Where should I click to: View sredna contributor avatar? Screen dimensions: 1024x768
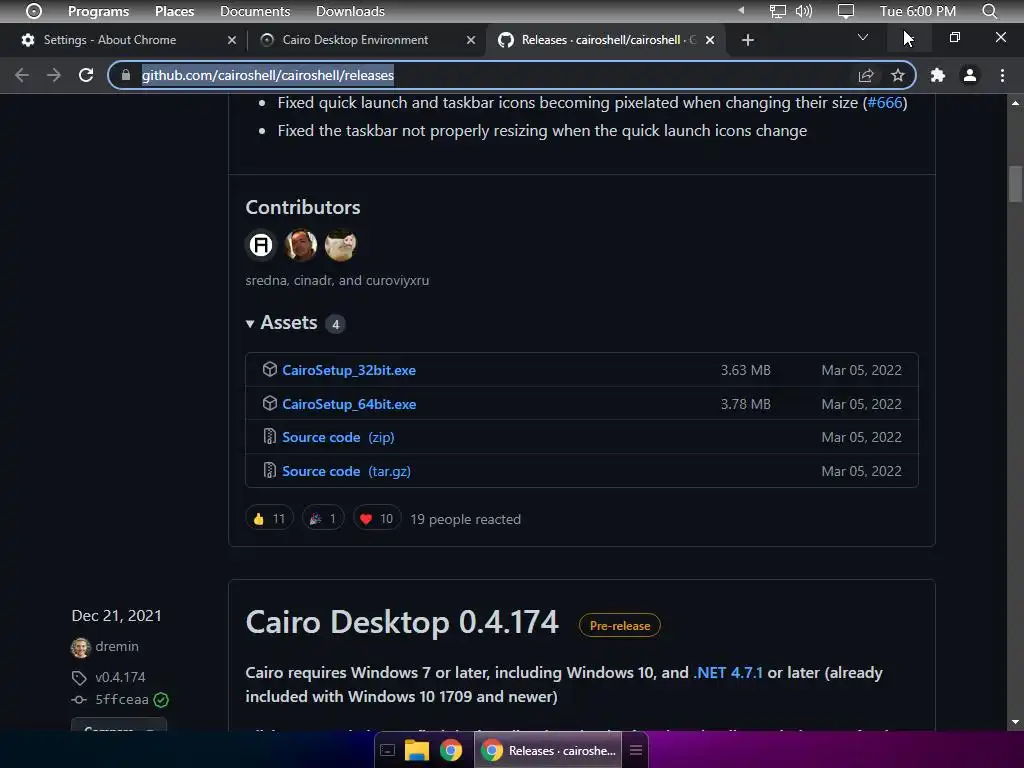click(261, 245)
